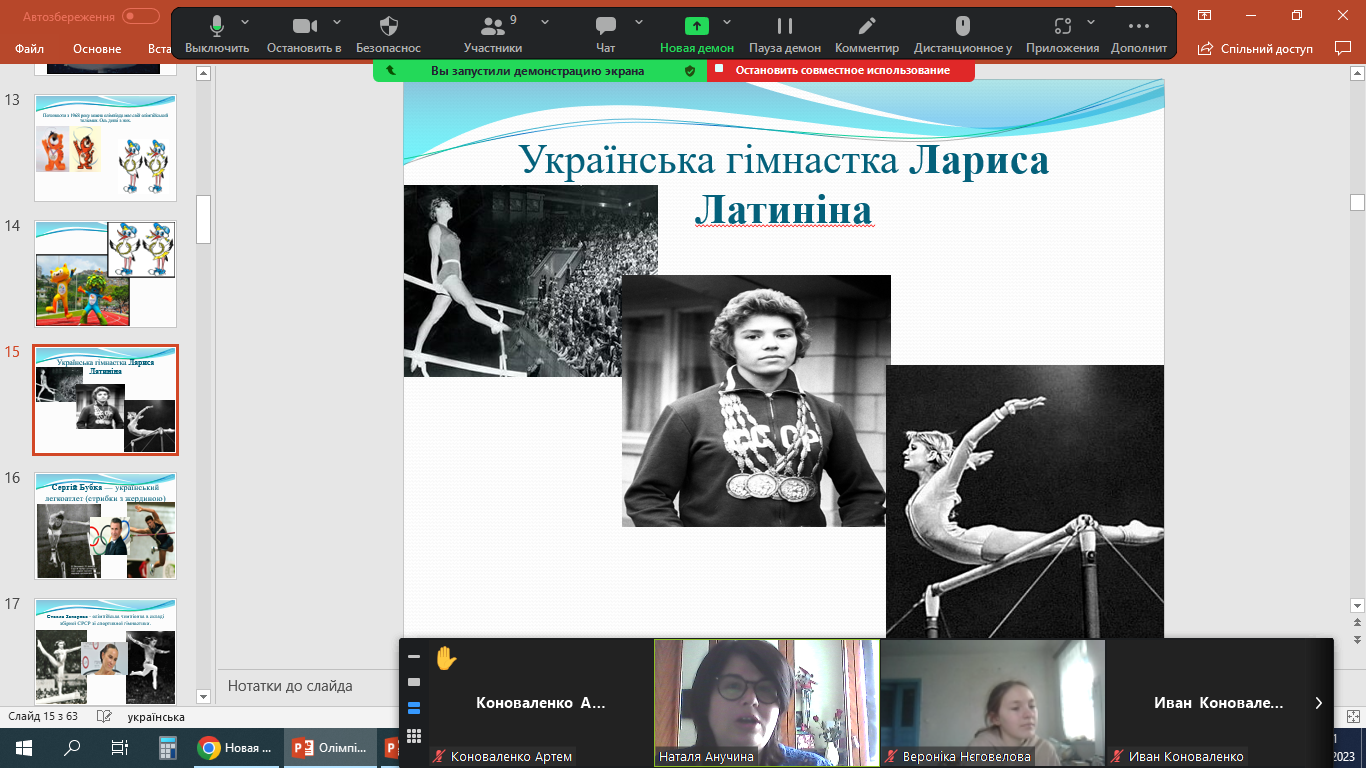
Task: Open the Основне ribbon tab
Action: pos(97,48)
